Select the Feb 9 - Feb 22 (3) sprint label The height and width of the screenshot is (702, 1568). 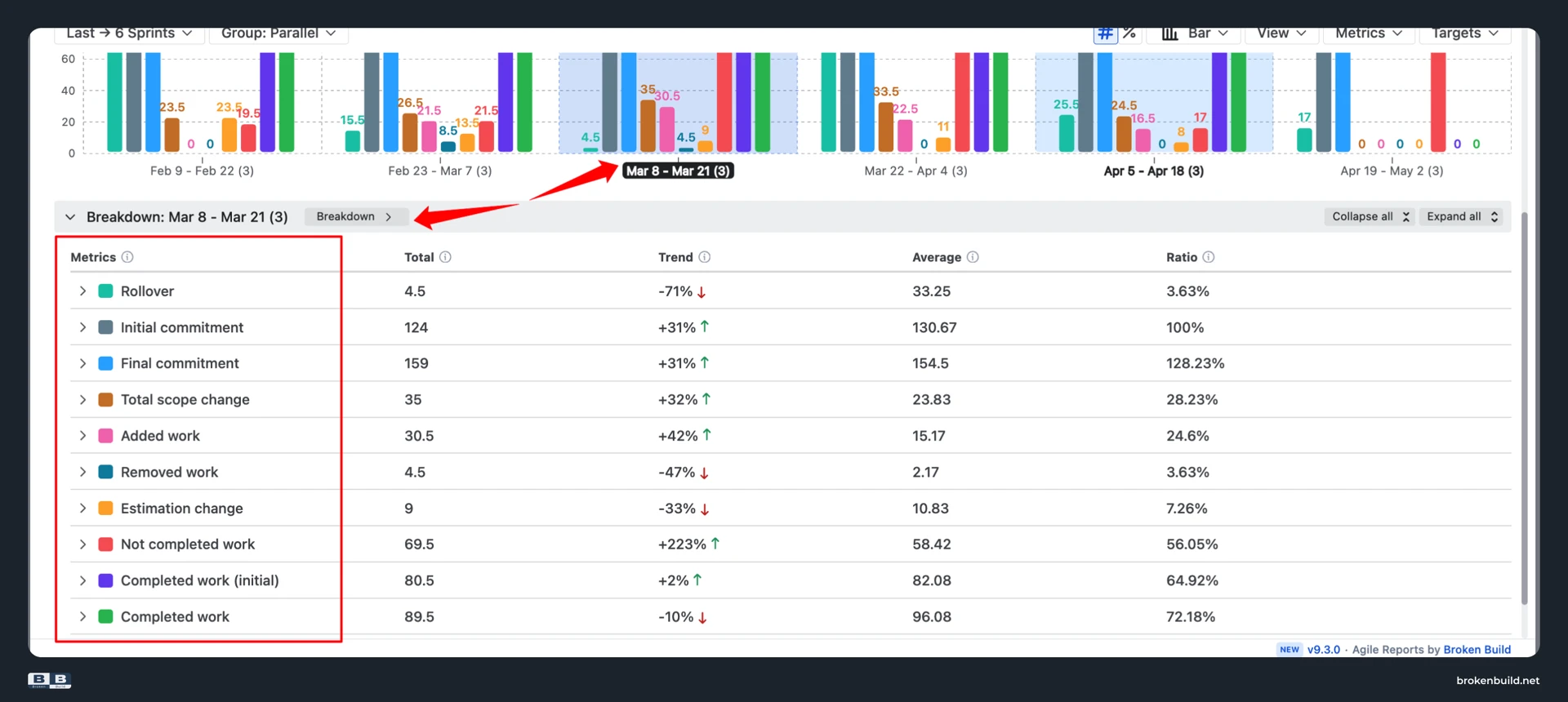pyautogui.click(x=202, y=171)
